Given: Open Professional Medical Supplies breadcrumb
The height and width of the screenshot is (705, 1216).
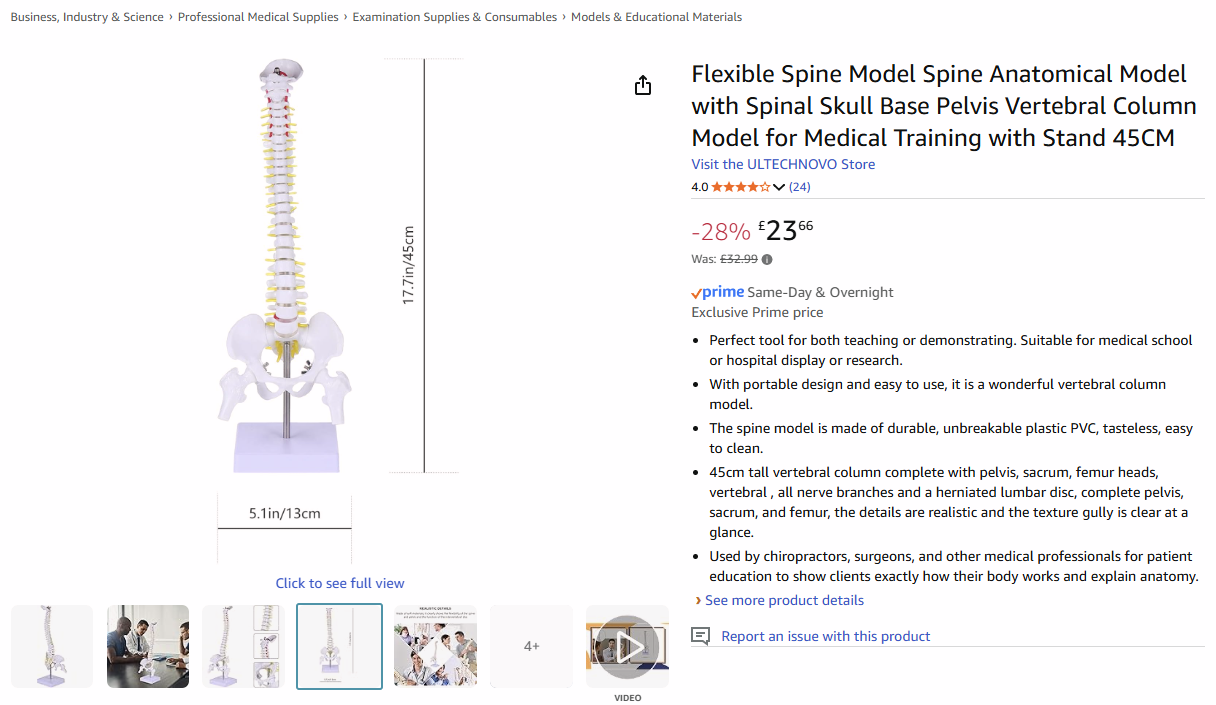Looking at the screenshot, I should click(258, 17).
